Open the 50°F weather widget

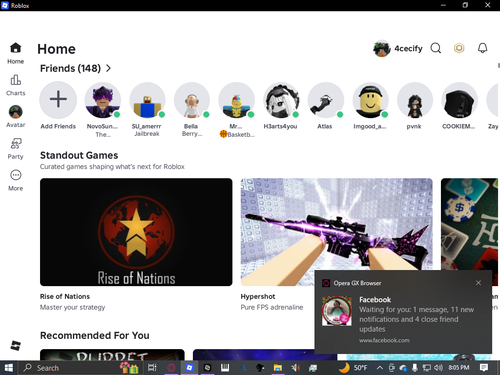tap(353, 368)
